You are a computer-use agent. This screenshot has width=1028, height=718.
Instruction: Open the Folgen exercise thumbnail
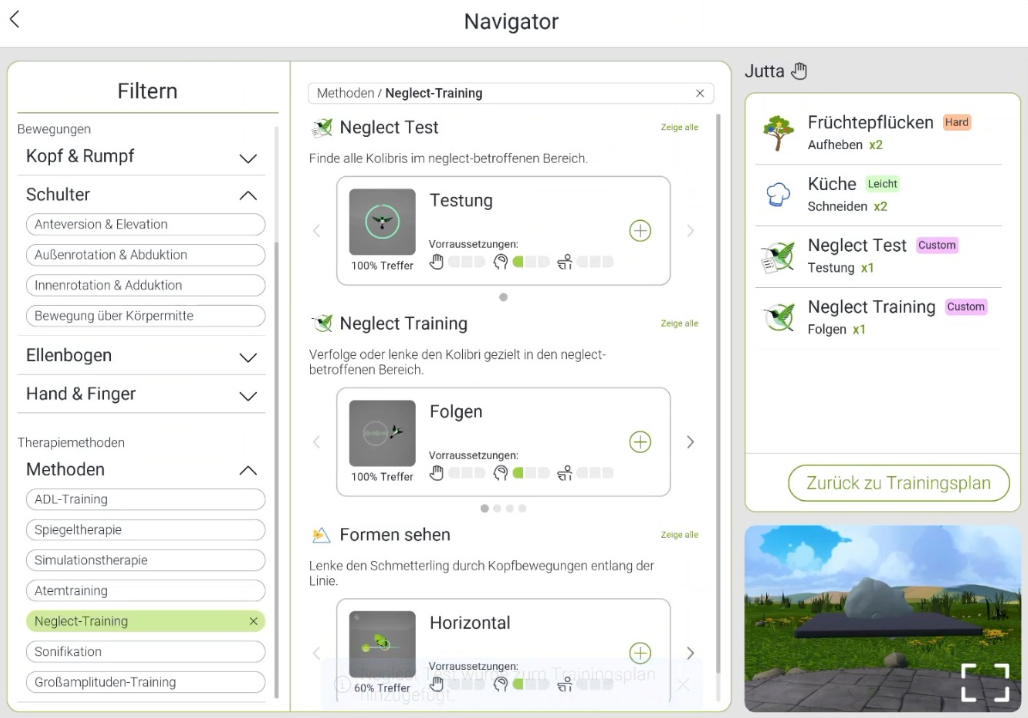click(x=382, y=434)
